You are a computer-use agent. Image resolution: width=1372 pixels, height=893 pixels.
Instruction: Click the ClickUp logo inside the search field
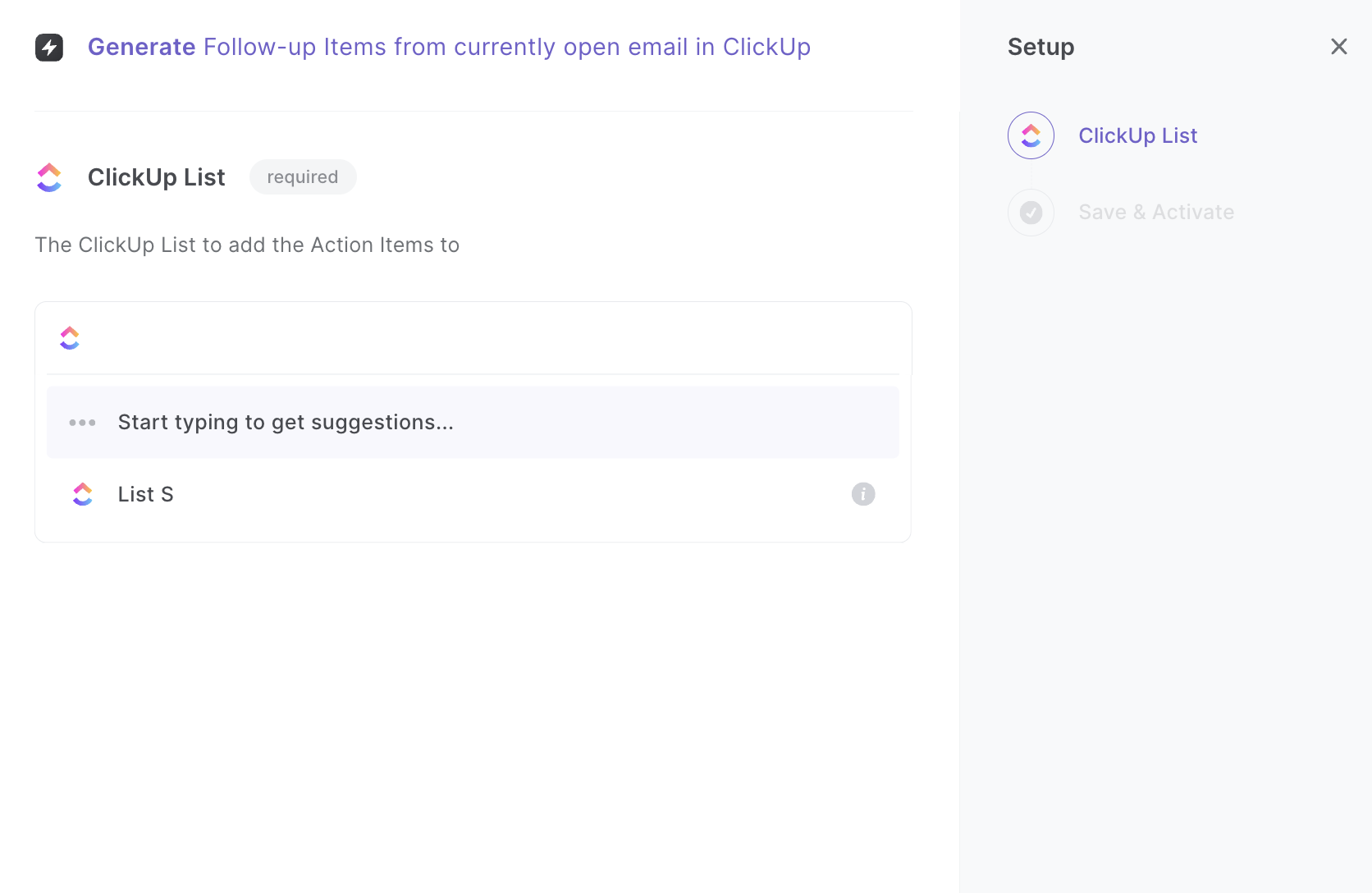point(70,338)
